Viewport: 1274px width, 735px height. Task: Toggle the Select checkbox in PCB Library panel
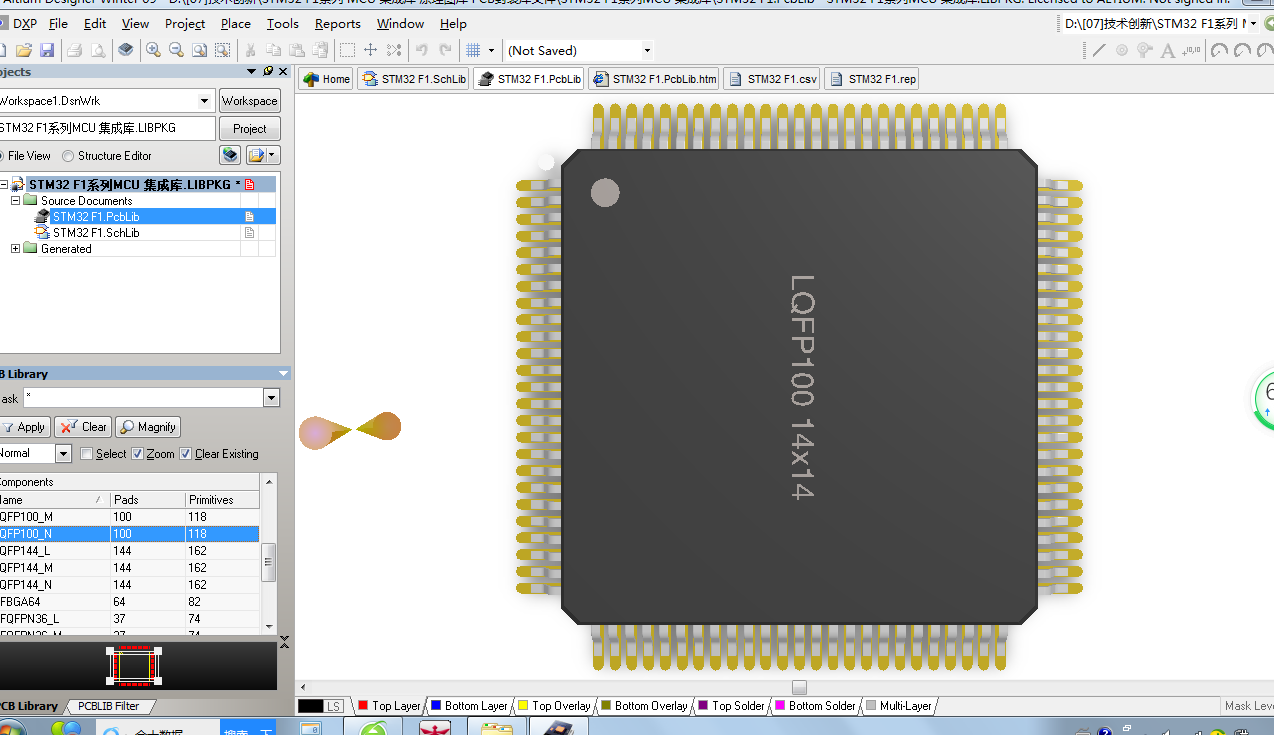point(87,454)
